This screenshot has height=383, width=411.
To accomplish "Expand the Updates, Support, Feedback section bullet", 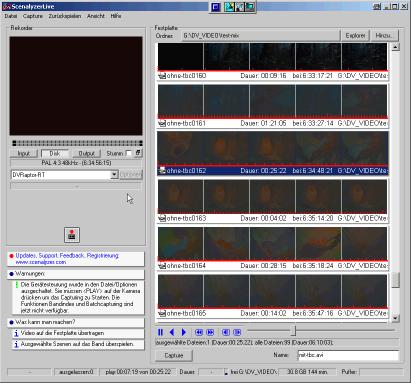I will click(x=11, y=256).
